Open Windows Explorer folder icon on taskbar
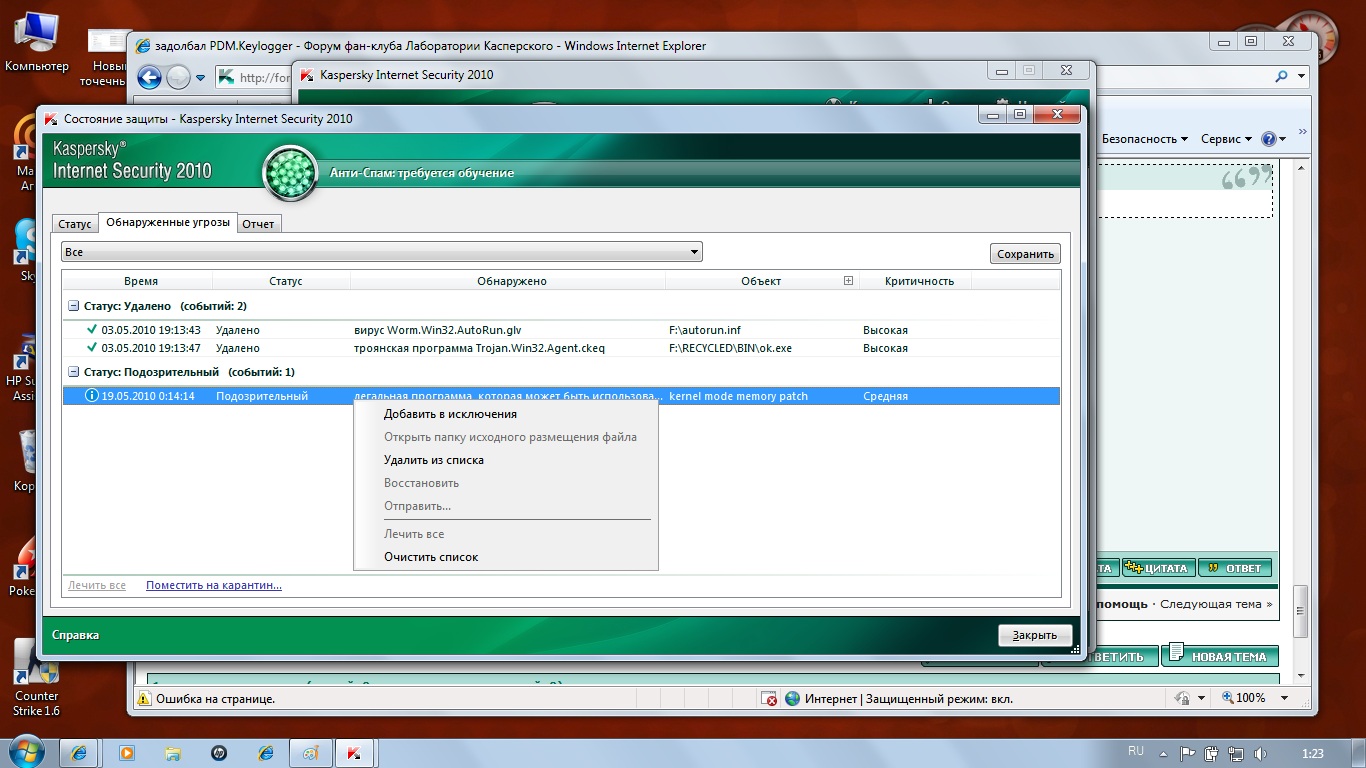This screenshot has width=1366, height=768. point(173,753)
